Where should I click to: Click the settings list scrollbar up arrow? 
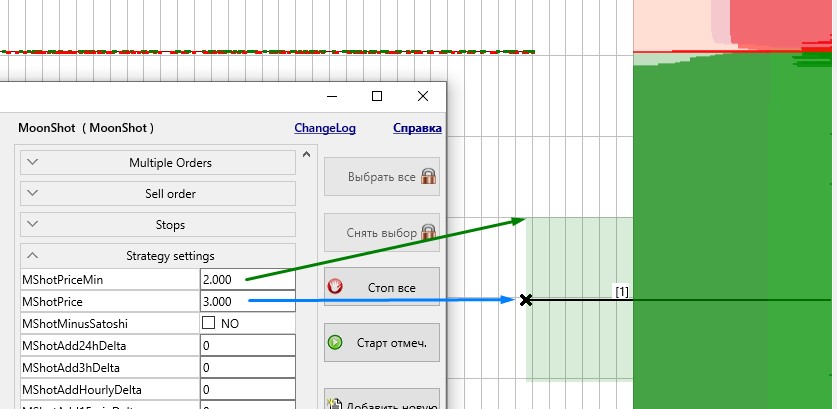[x=306, y=155]
